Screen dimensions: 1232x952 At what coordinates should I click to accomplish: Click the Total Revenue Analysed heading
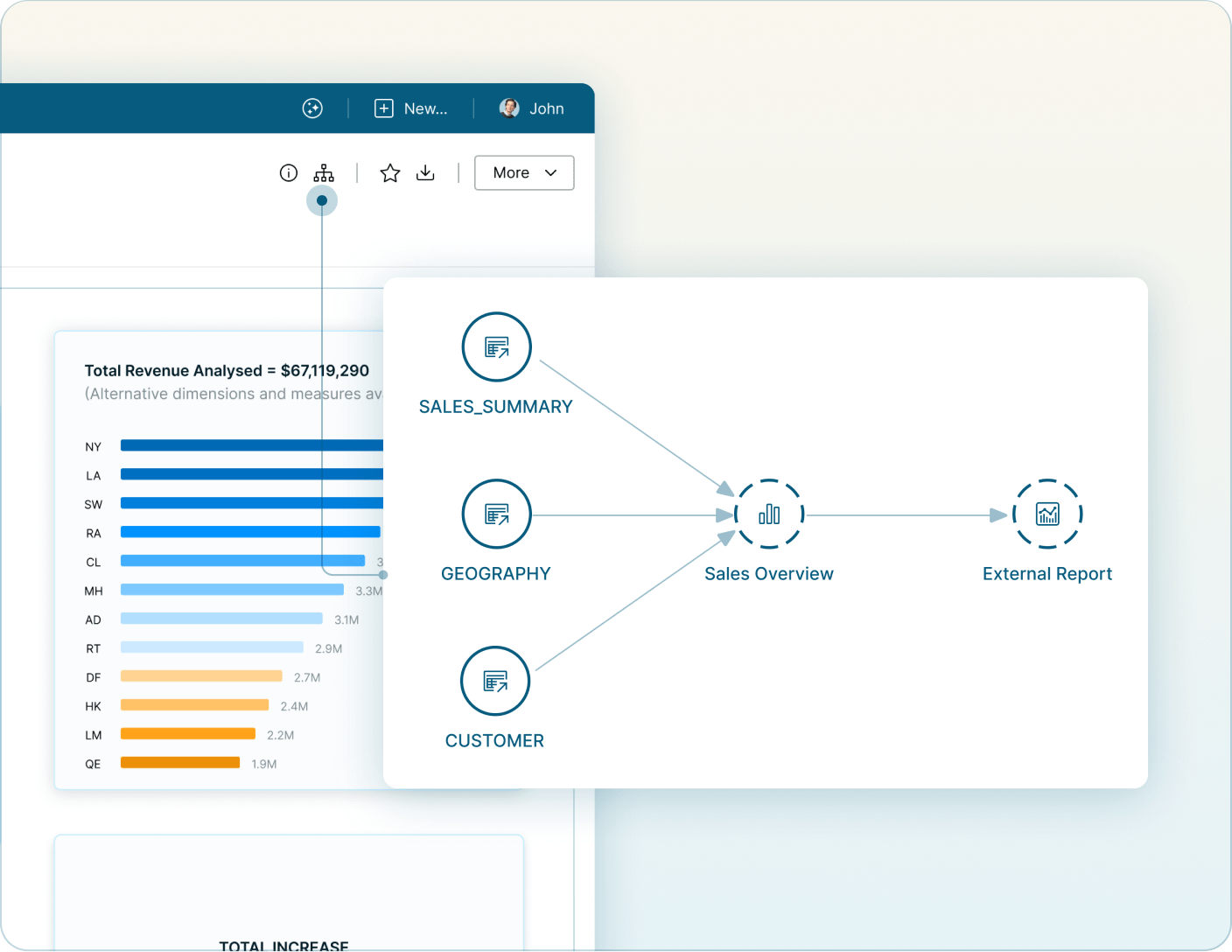(x=226, y=370)
